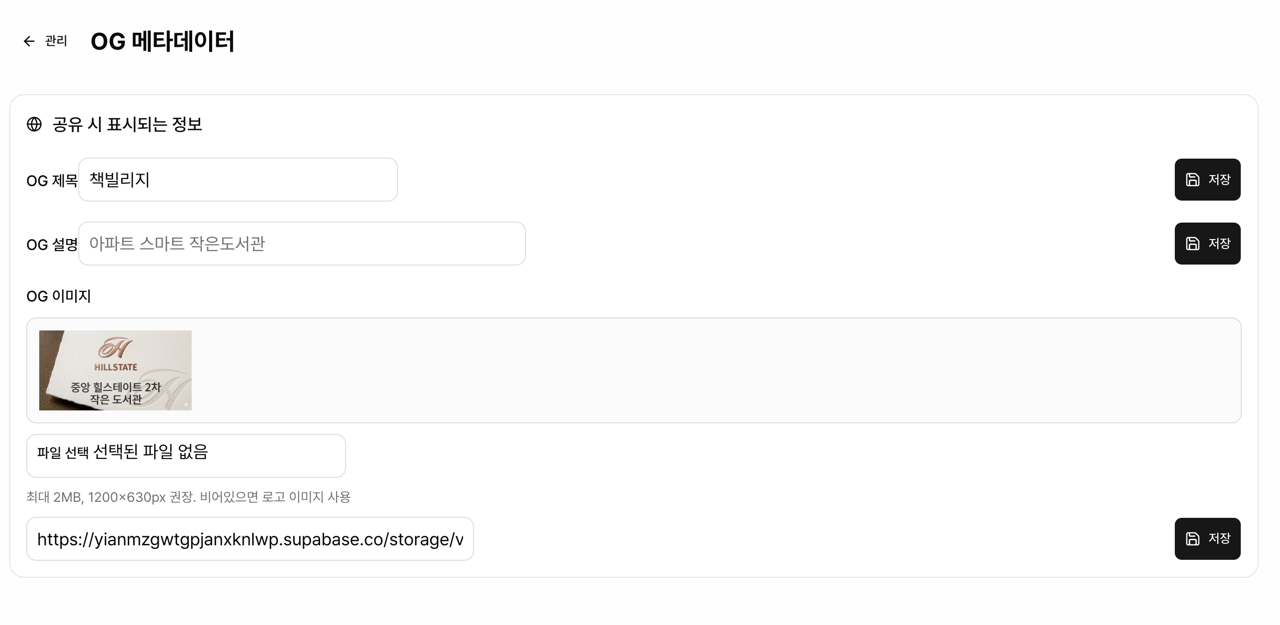The width and height of the screenshot is (1280, 625).
Task: Click the OG 이미지 section label
Action: (58, 296)
